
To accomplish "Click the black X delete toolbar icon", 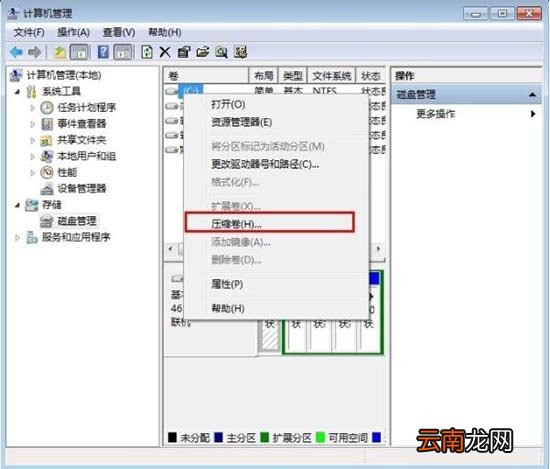I will pyautogui.click(x=165, y=52).
